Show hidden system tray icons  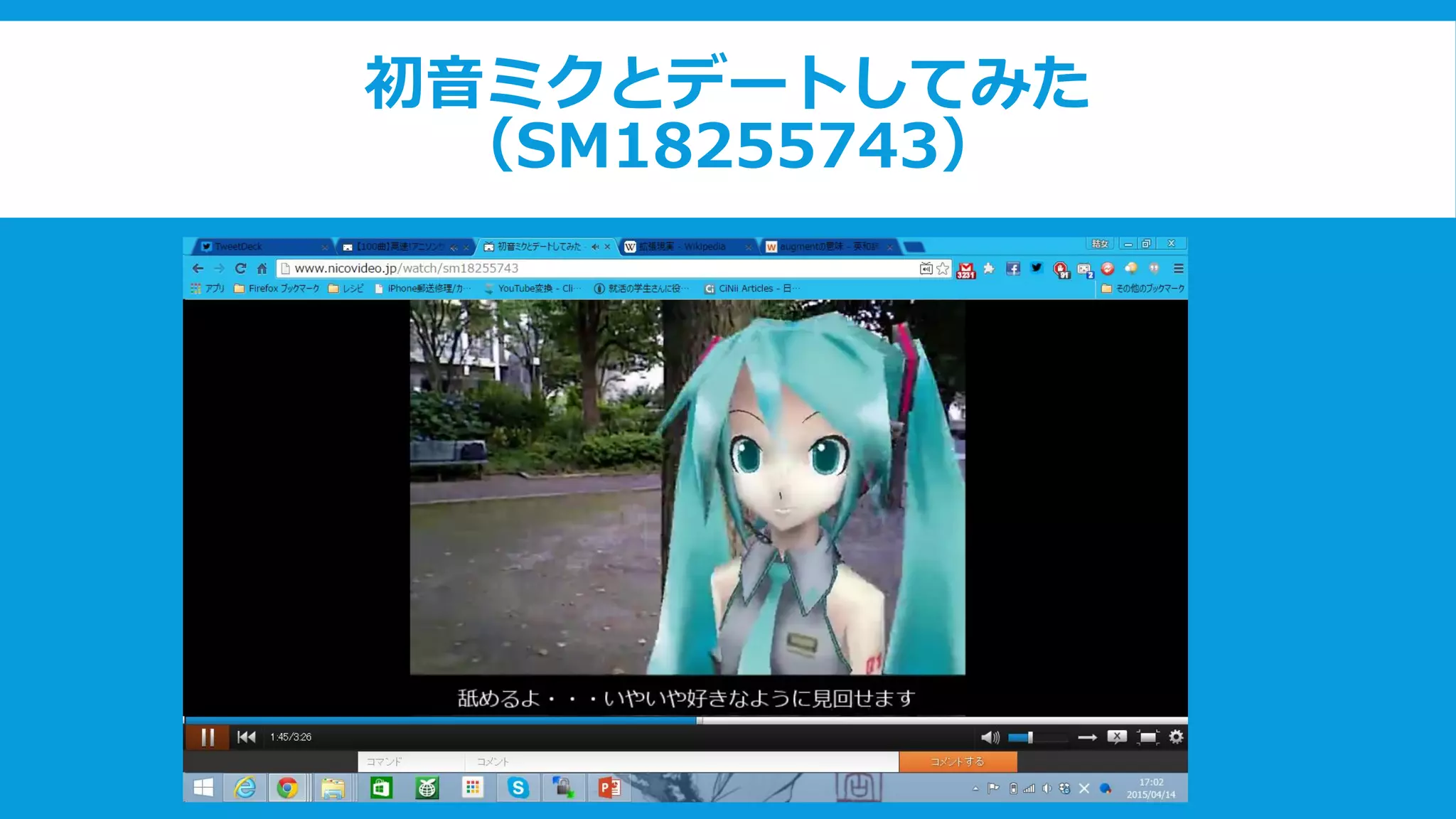pos(975,788)
